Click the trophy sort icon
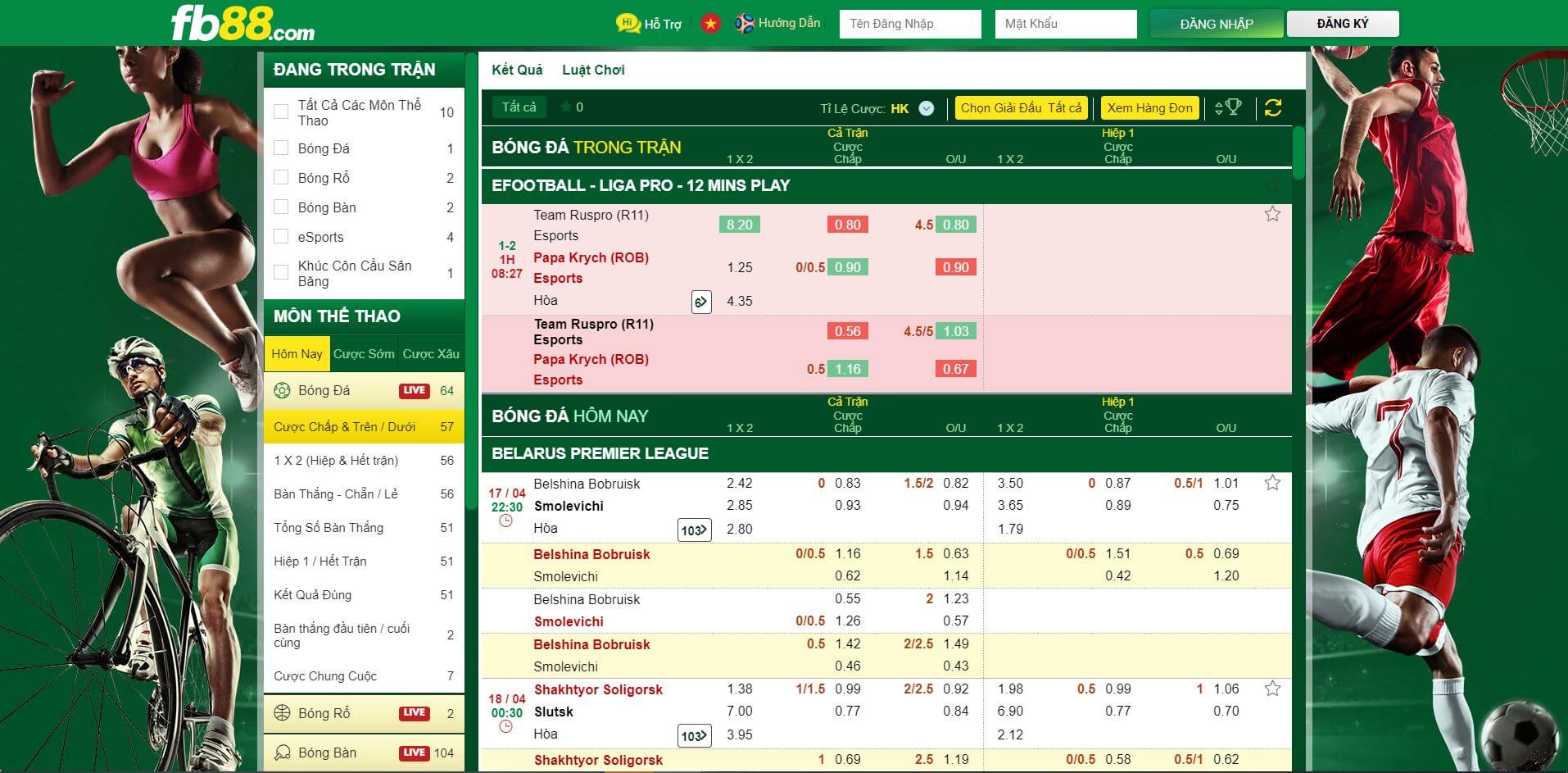The image size is (1568, 773). 1228,107
